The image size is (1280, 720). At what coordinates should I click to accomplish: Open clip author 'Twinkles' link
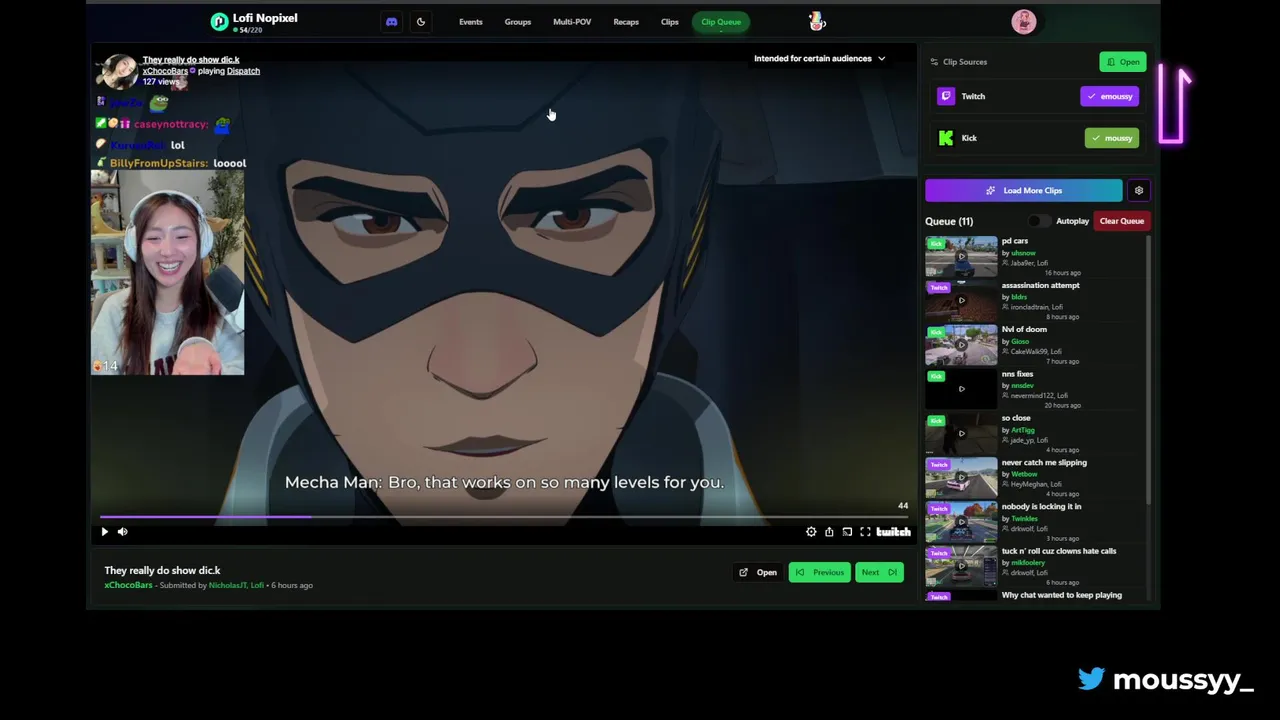tap(1025, 518)
